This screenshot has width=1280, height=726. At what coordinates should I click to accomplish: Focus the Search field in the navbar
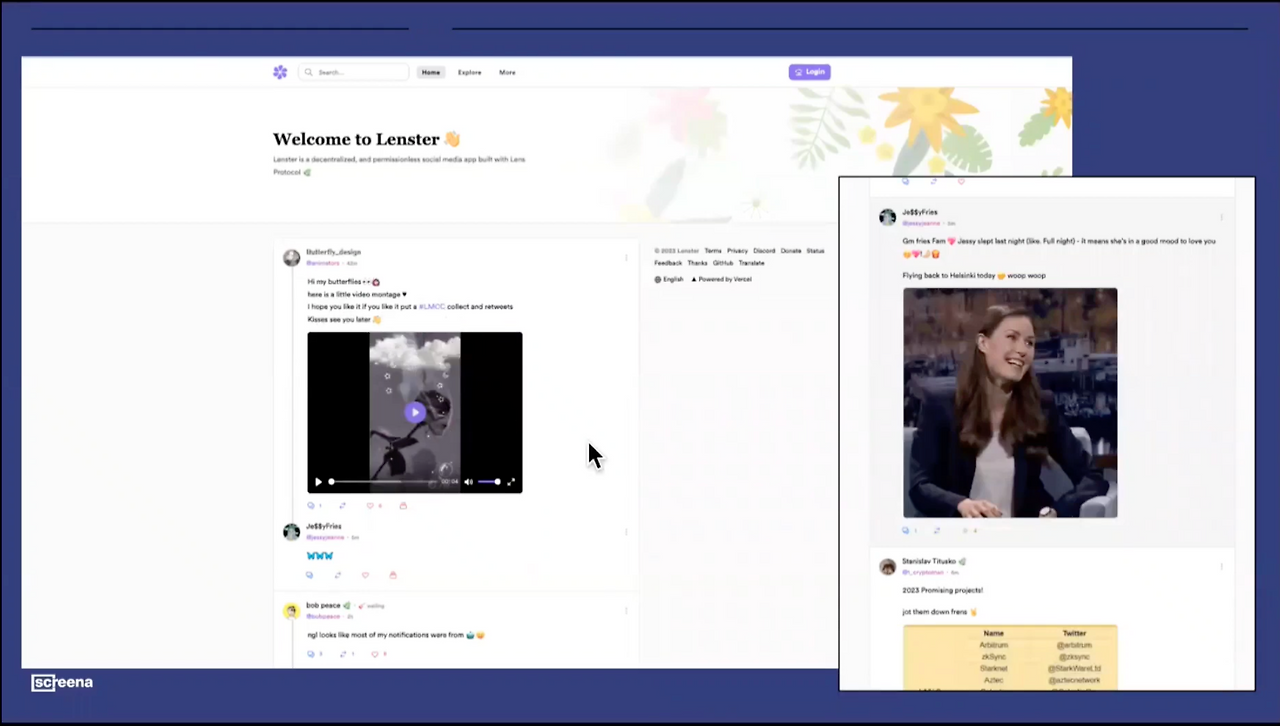pos(354,72)
